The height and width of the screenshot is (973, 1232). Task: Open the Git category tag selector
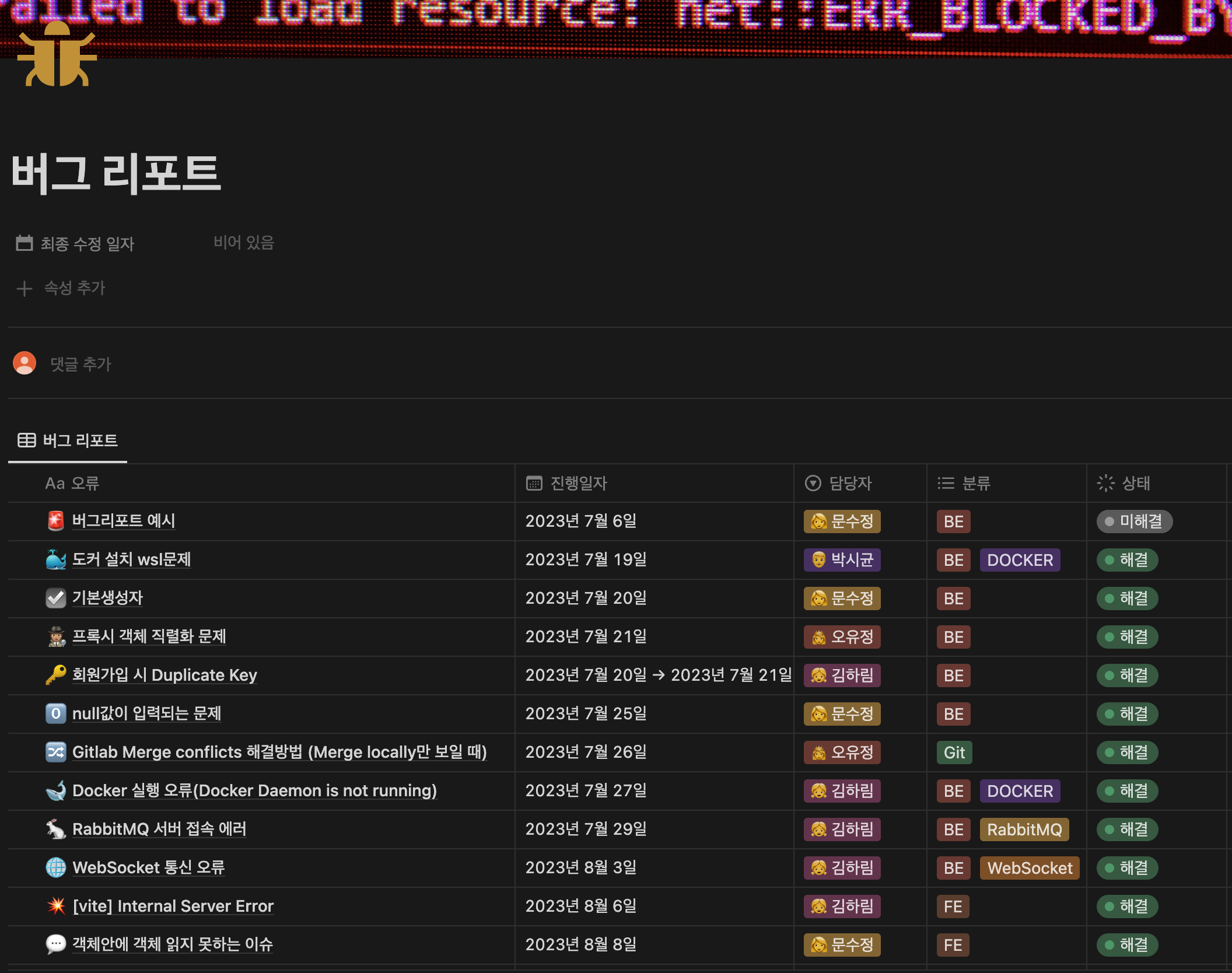(954, 752)
